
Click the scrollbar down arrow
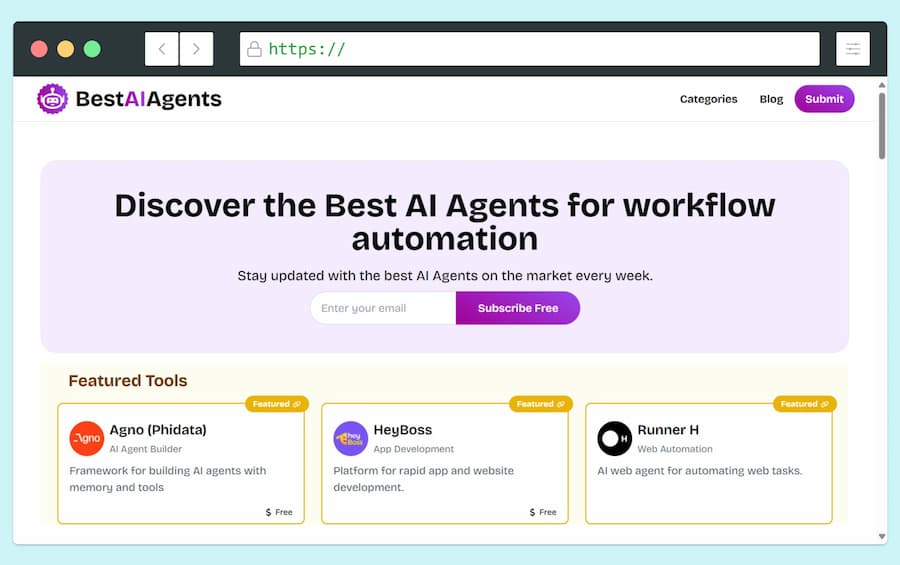coord(881,537)
